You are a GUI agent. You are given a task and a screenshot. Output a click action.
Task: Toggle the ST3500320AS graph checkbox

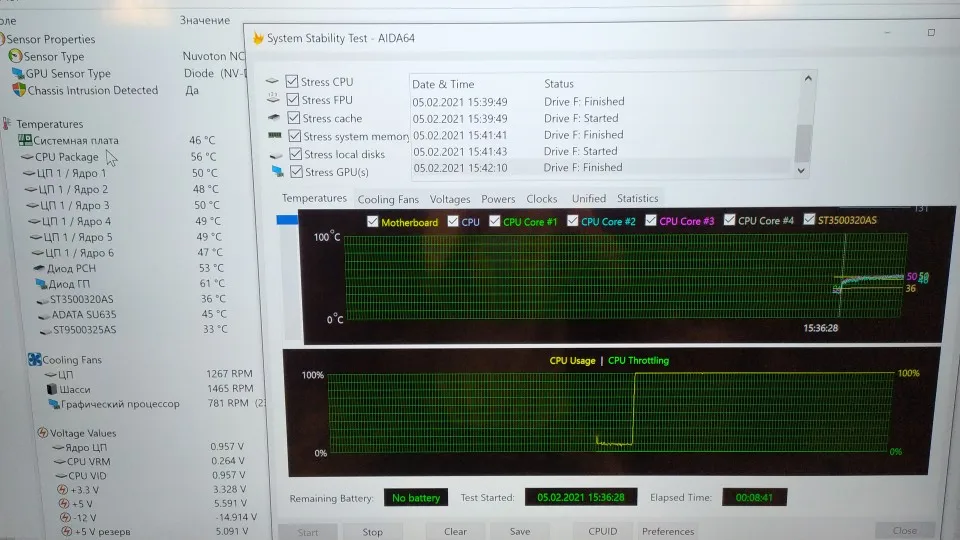tap(809, 219)
